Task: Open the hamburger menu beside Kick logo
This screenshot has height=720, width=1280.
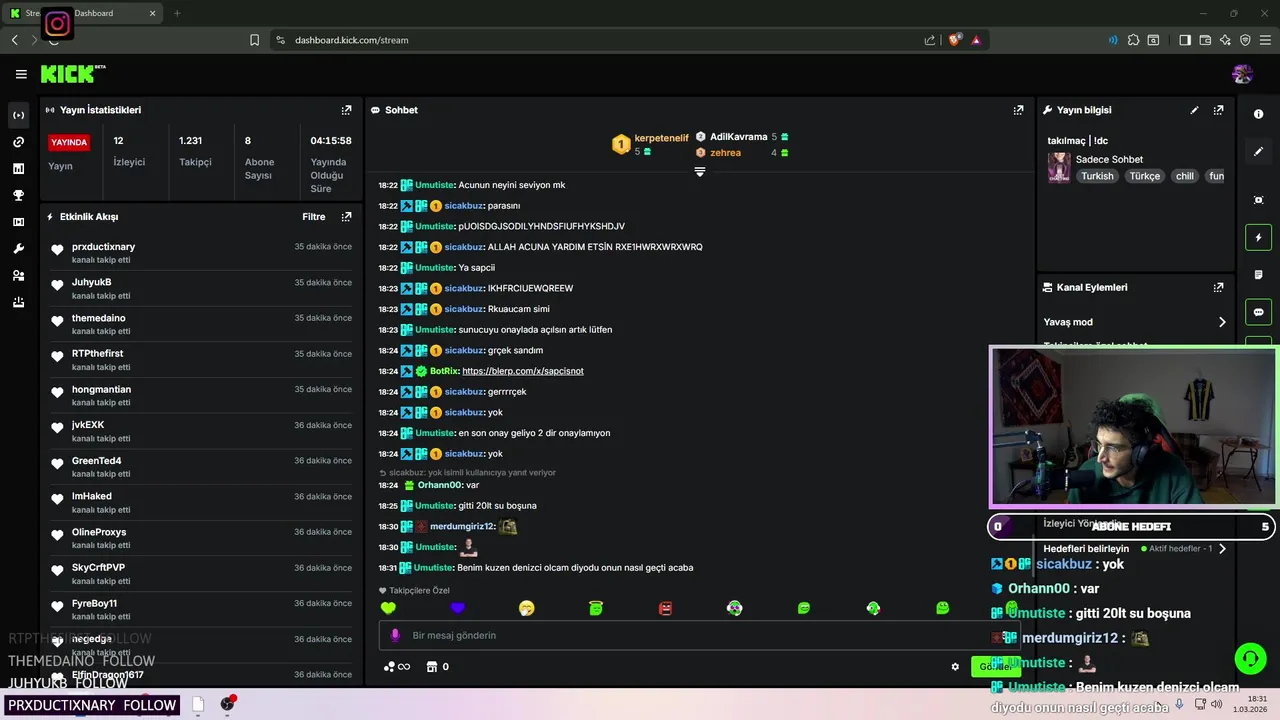Action: 21,74
